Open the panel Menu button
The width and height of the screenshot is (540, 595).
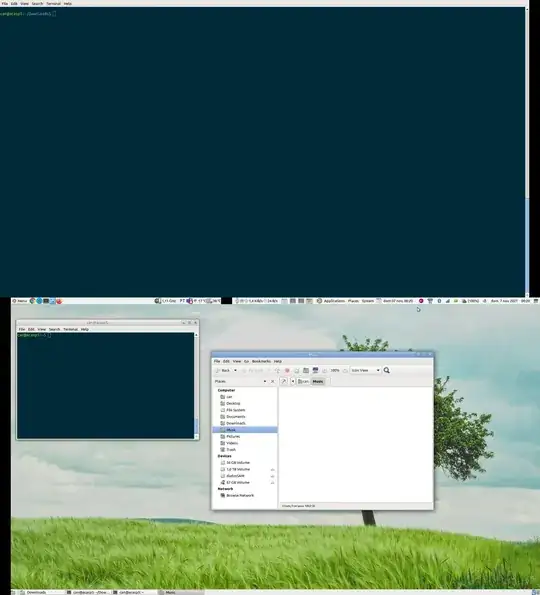(20, 301)
